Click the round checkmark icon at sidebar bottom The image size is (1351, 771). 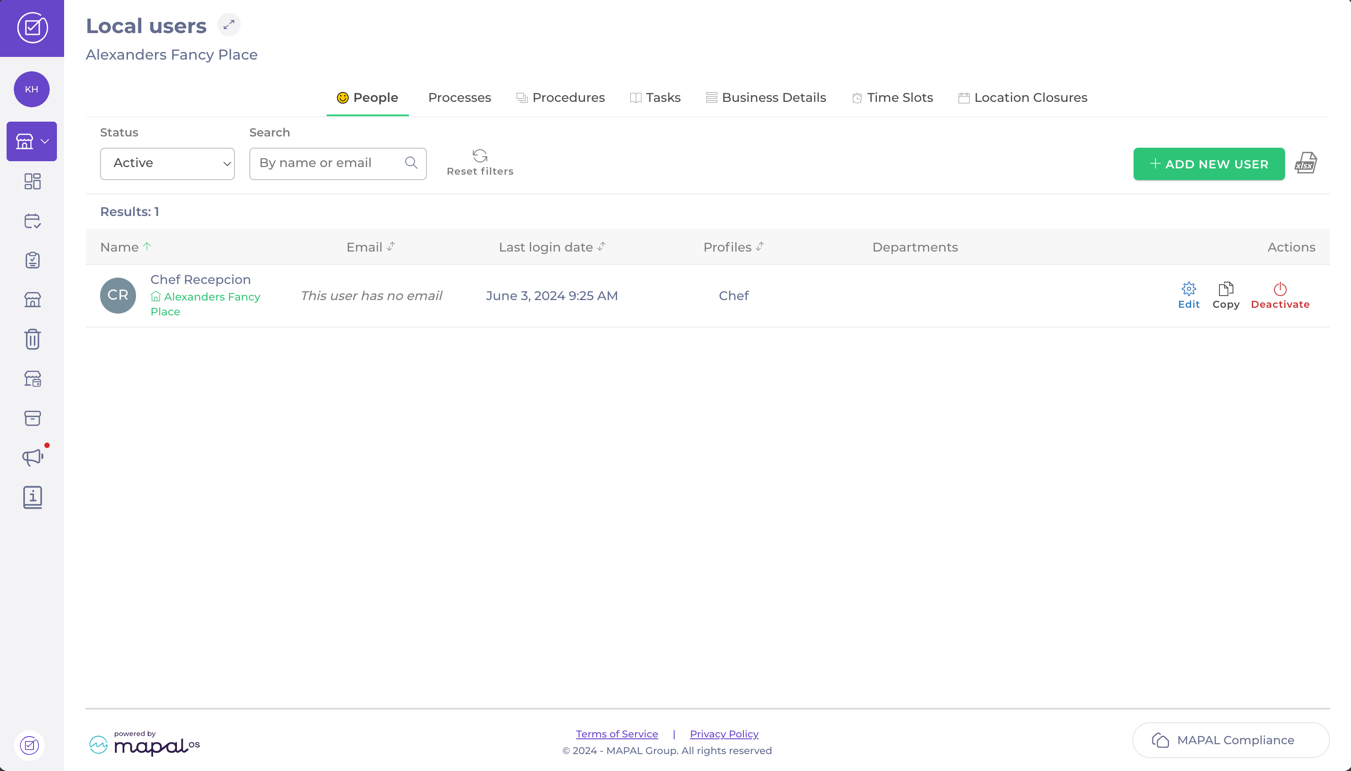point(30,745)
